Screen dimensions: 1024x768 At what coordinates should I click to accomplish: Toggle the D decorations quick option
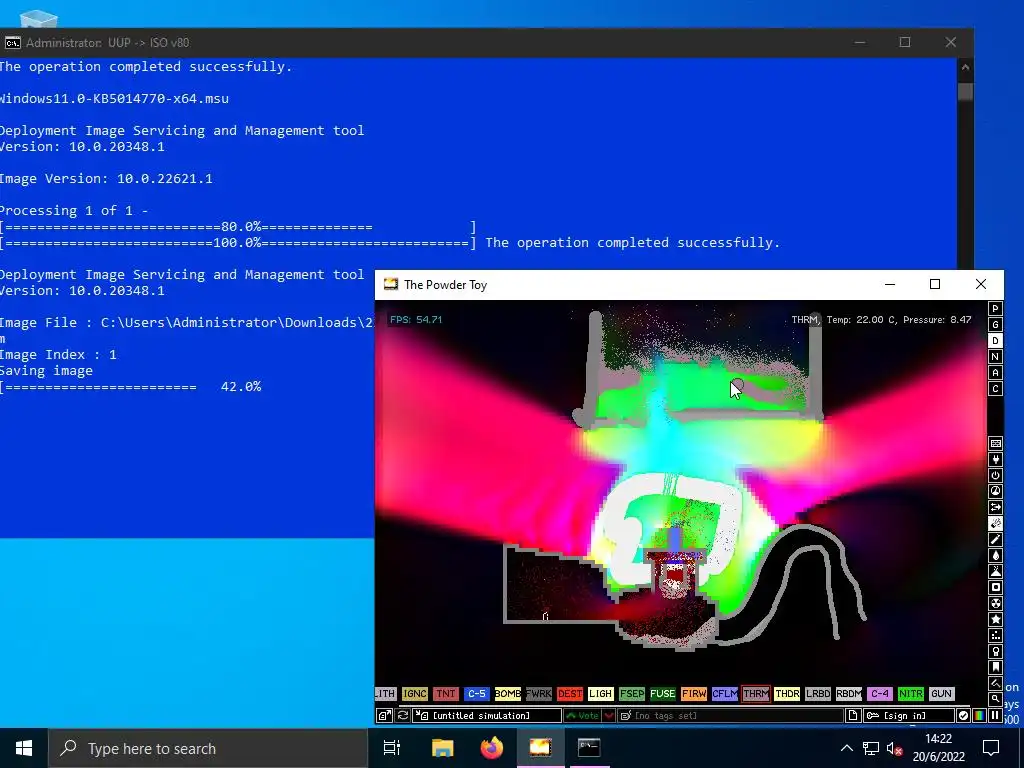tap(995, 341)
